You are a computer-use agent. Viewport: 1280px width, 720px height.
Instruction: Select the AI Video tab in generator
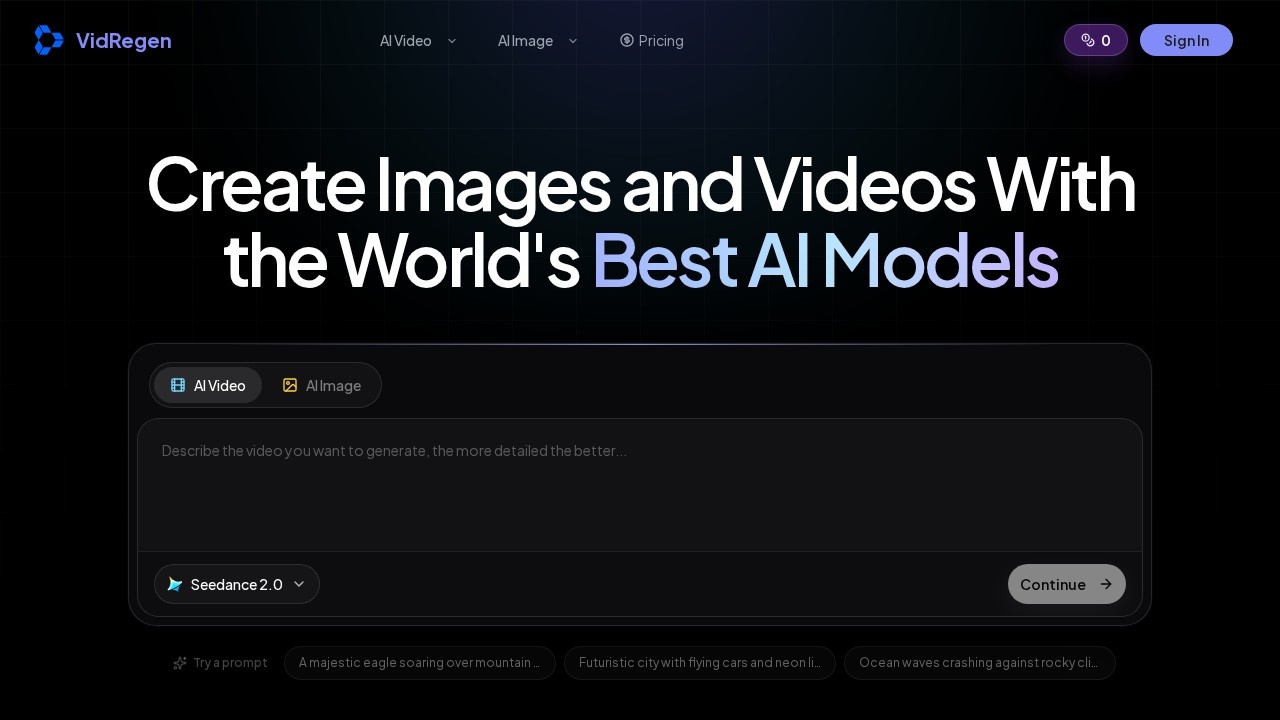pyautogui.click(x=208, y=385)
